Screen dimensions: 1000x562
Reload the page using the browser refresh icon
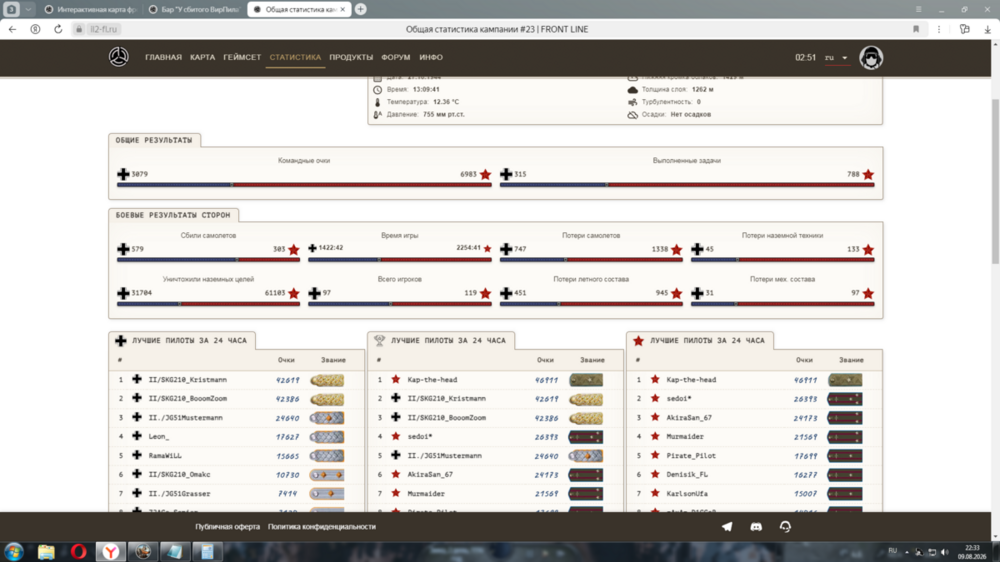(58, 29)
